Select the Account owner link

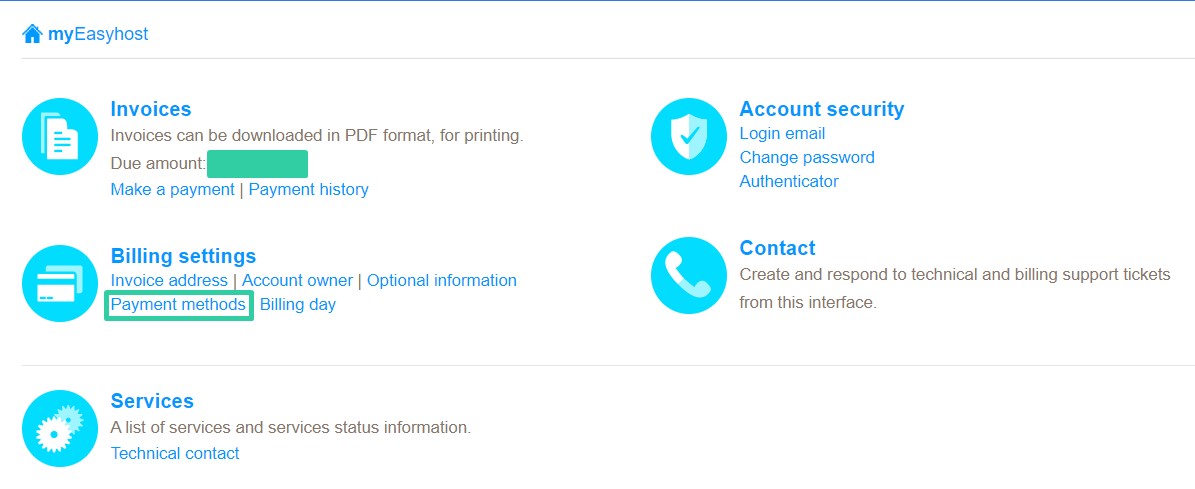click(x=297, y=280)
